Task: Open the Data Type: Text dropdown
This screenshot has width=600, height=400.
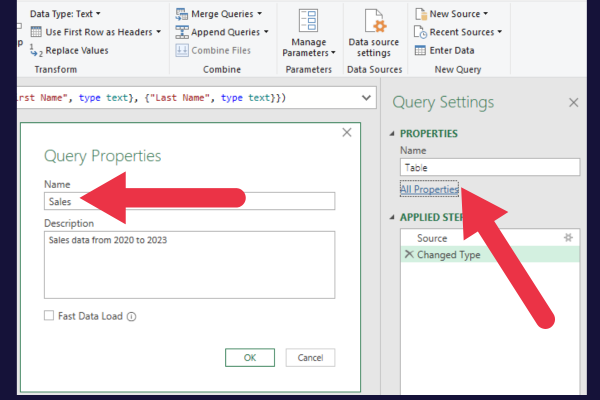Action: click(65, 14)
